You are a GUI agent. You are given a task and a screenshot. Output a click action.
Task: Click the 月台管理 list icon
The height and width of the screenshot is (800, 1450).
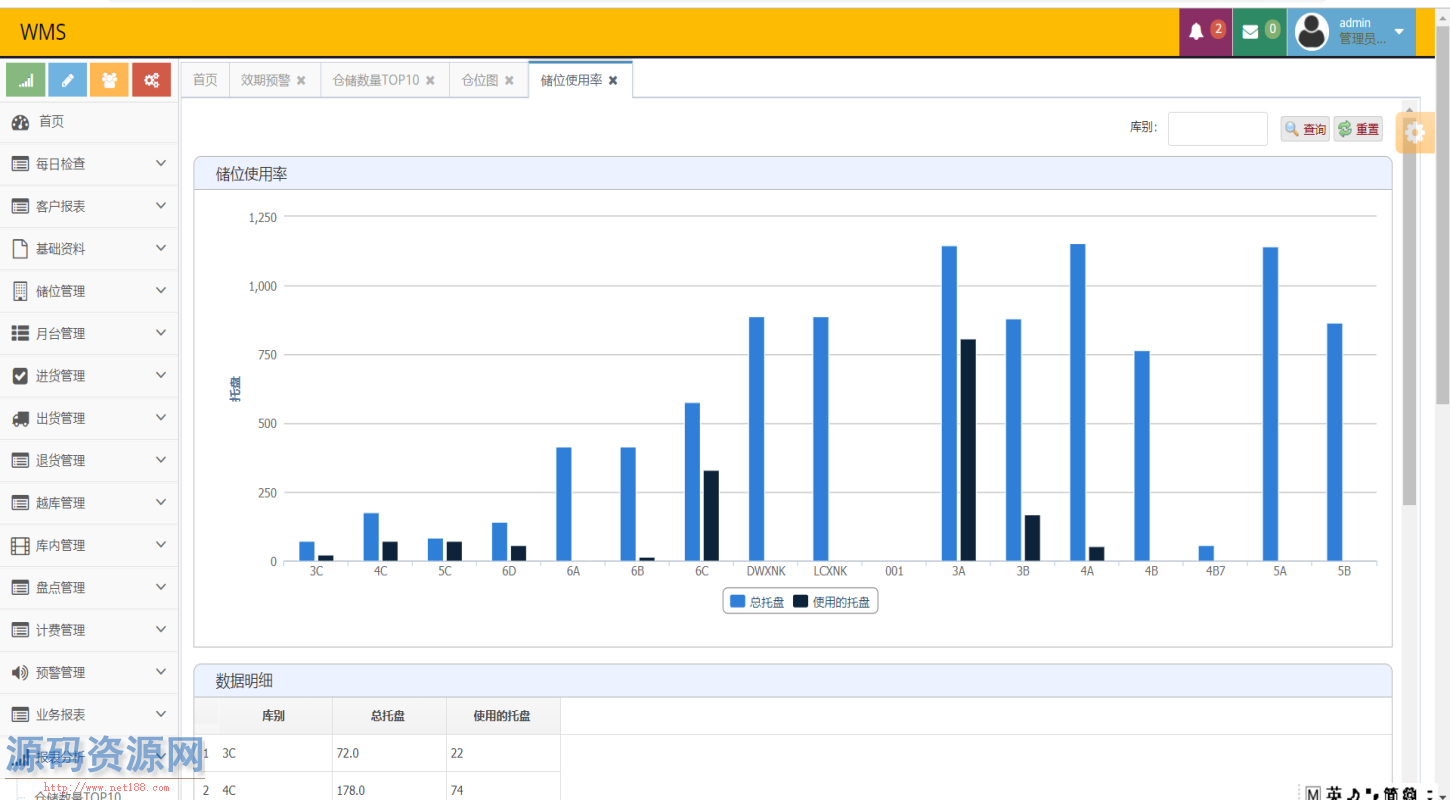(x=20, y=333)
